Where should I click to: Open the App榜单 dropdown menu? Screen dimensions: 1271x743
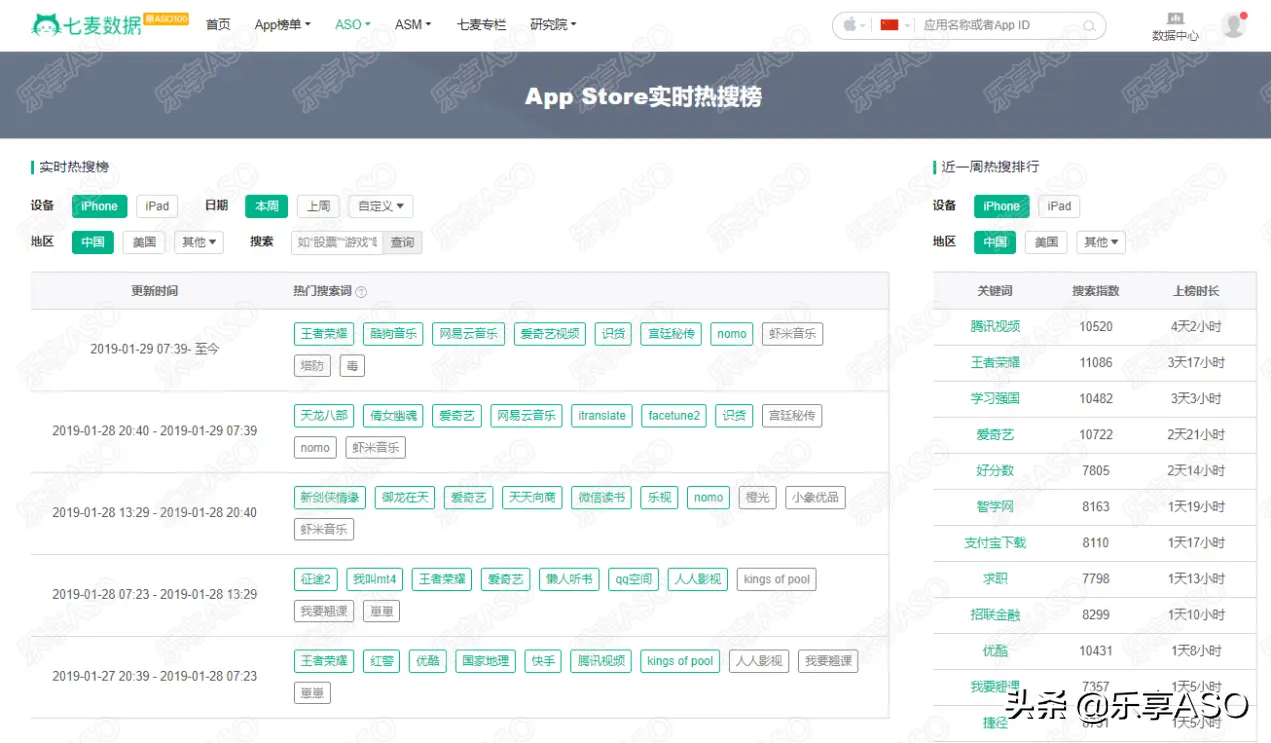[282, 25]
